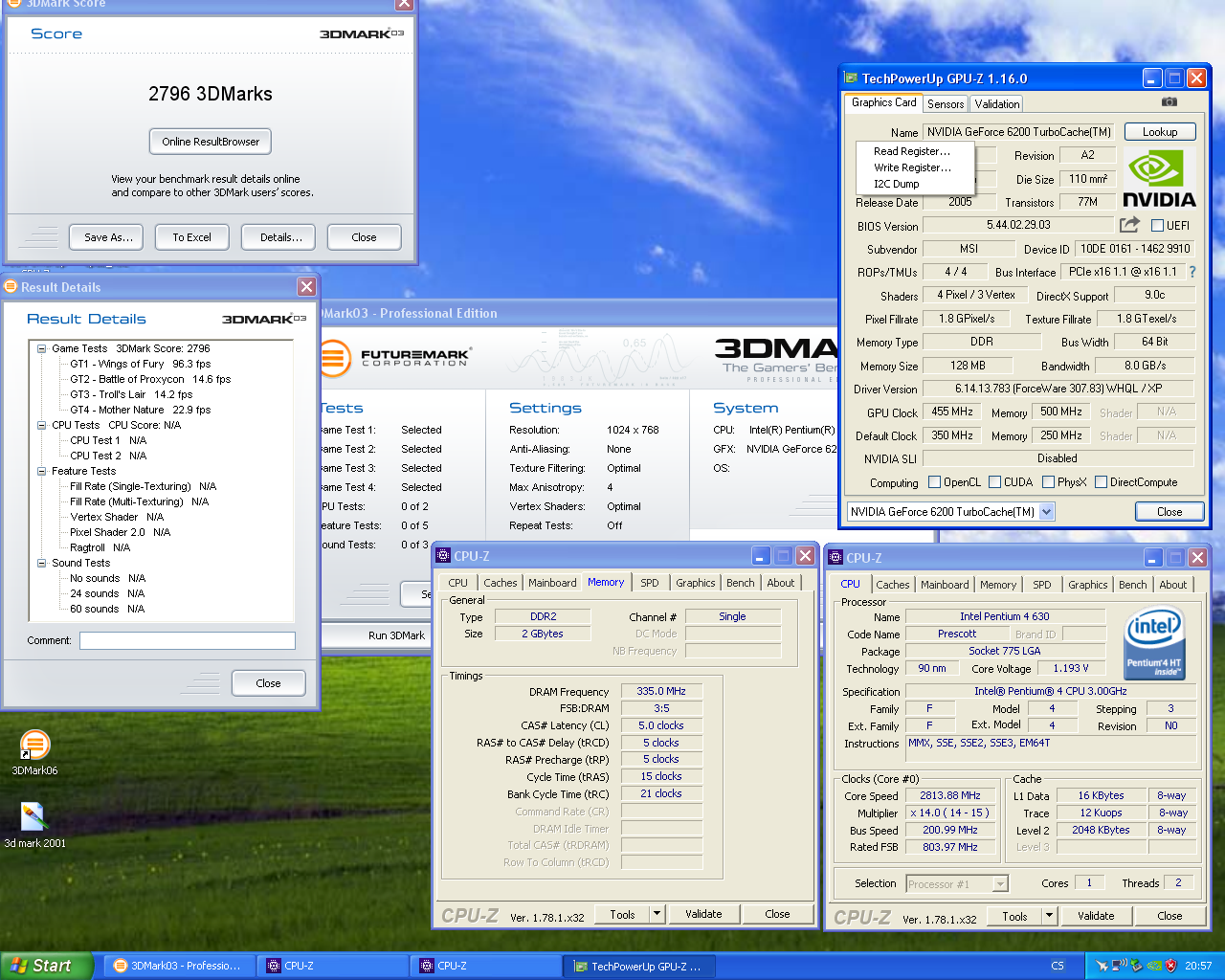The image size is (1225, 980).
Task: Click the Result Details window title icon
Action: [11, 286]
